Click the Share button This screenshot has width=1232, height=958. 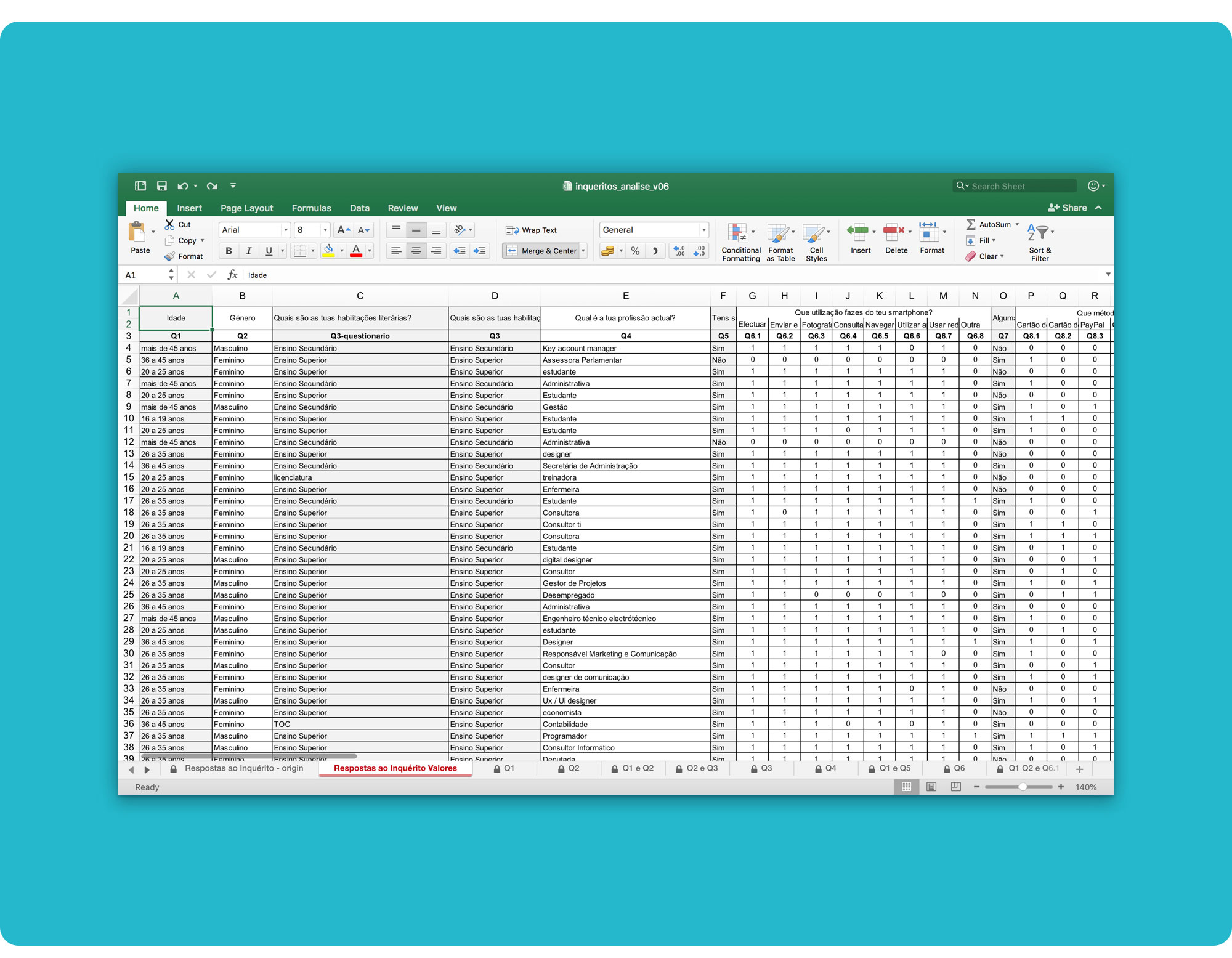1068,208
